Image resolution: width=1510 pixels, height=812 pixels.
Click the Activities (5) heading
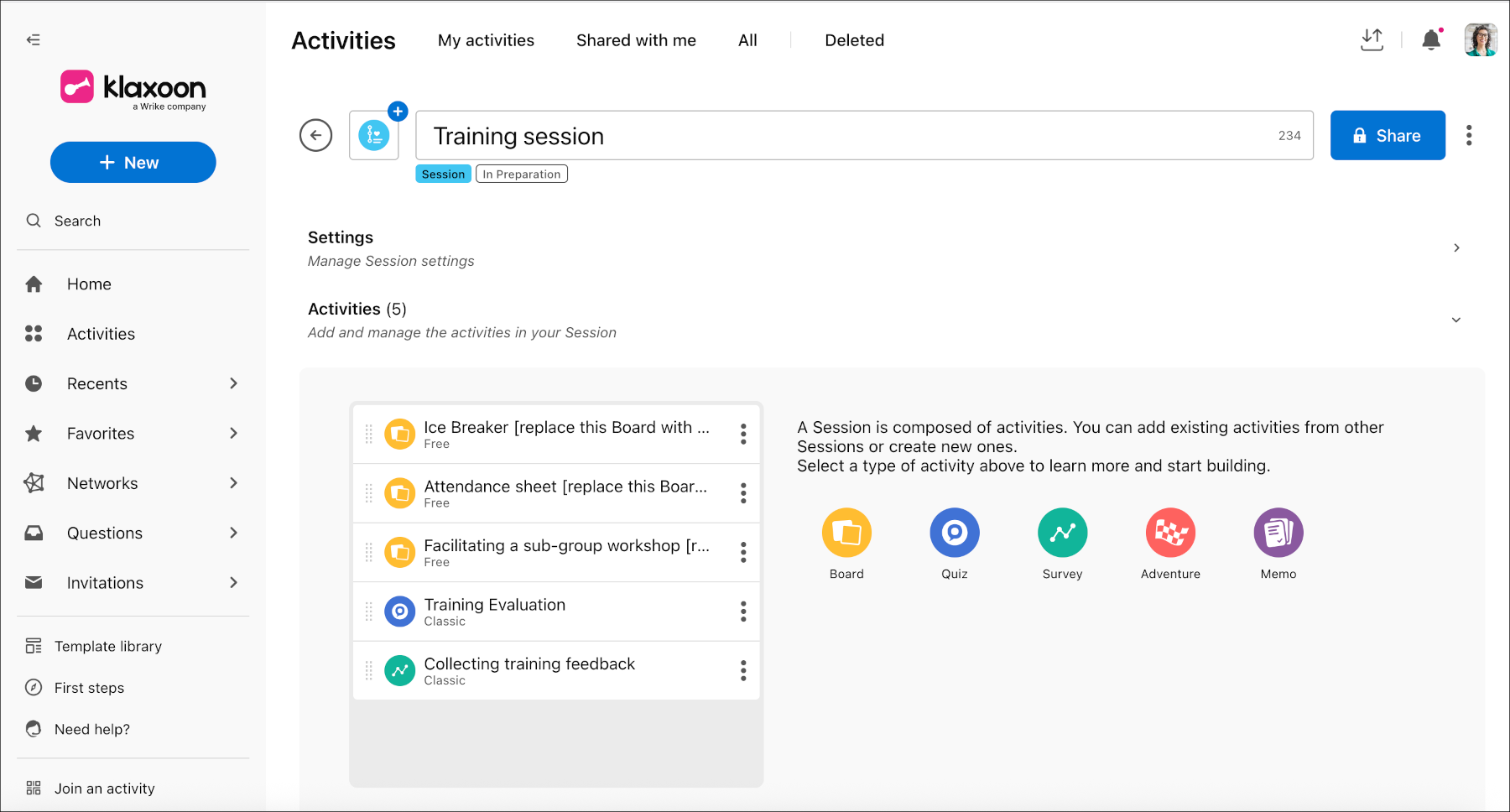click(x=357, y=309)
